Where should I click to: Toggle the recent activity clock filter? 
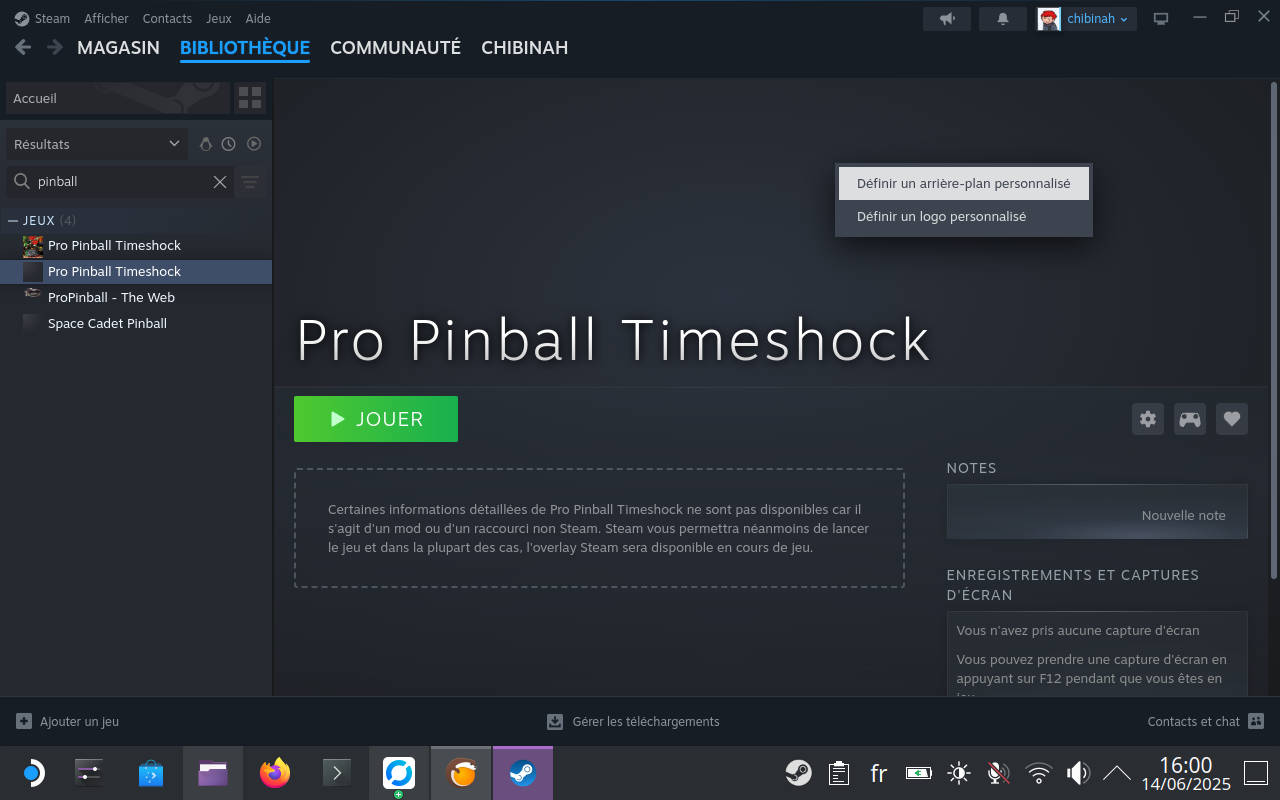point(229,144)
